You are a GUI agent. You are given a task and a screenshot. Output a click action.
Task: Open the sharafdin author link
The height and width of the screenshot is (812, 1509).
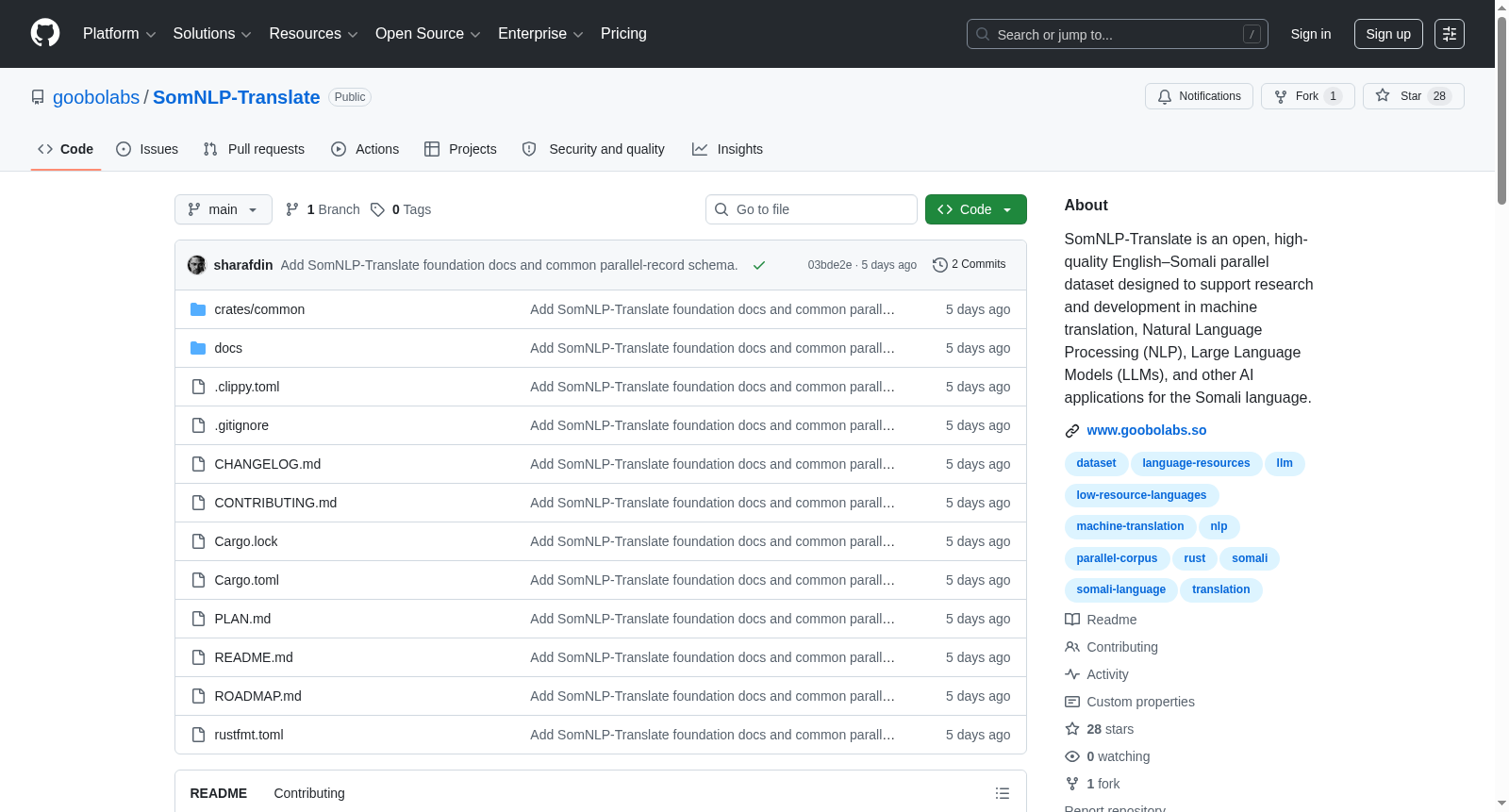(x=243, y=265)
